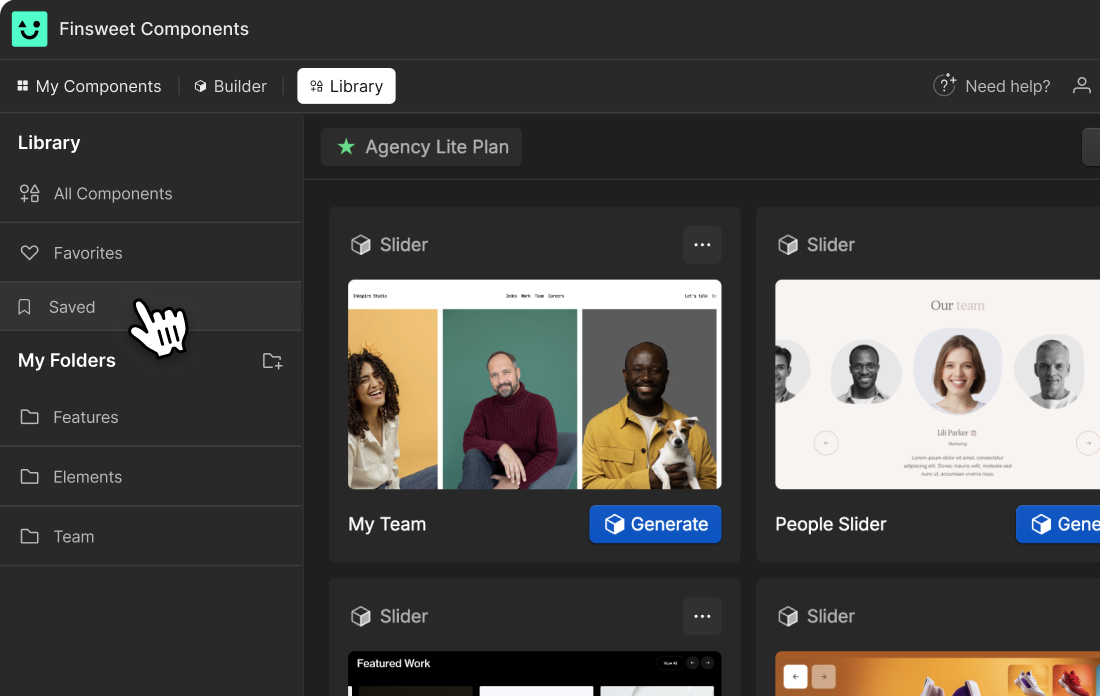Image resolution: width=1100 pixels, height=696 pixels.
Task: Show All Components in the library
Action: pos(151,194)
